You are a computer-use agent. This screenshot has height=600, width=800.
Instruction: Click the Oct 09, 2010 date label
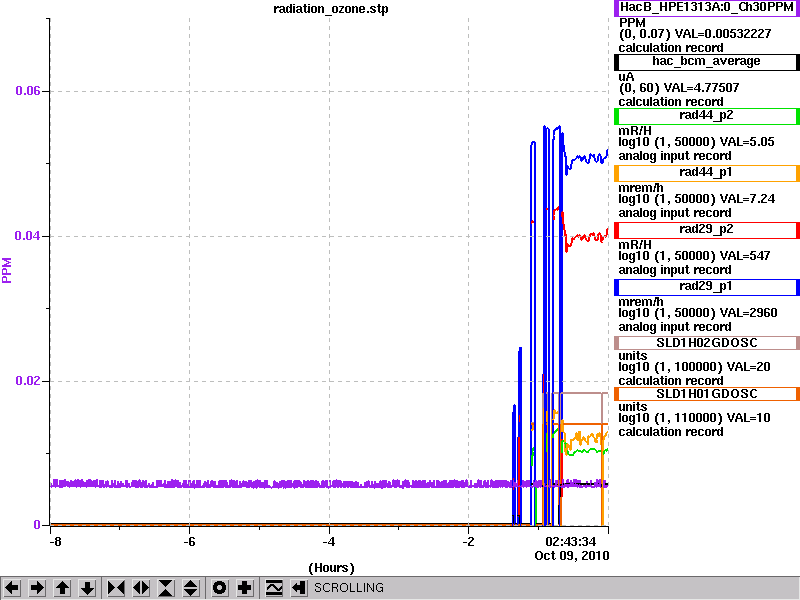coord(571,556)
